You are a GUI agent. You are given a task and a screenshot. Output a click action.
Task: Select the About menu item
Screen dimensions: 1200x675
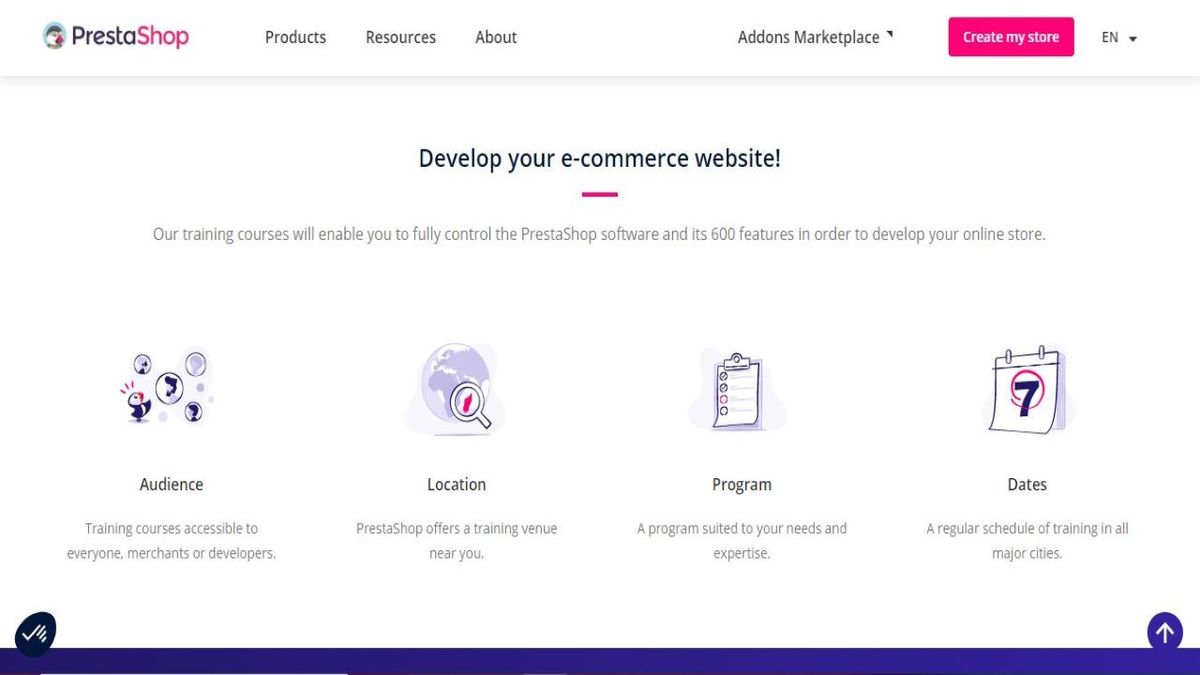click(x=496, y=37)
